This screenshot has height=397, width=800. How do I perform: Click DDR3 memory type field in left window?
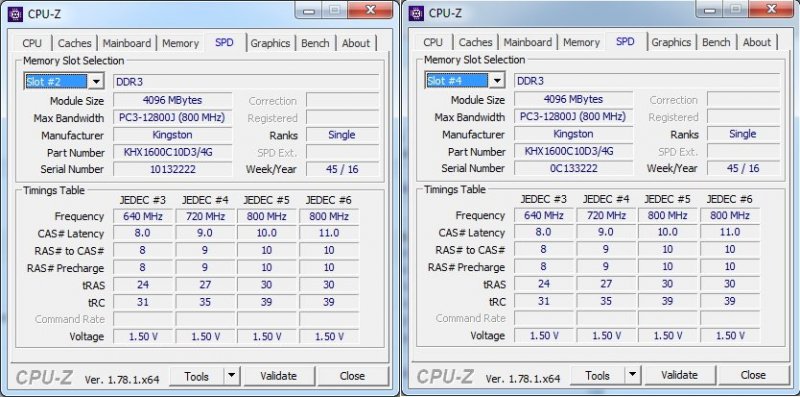(x=246, y=82)
